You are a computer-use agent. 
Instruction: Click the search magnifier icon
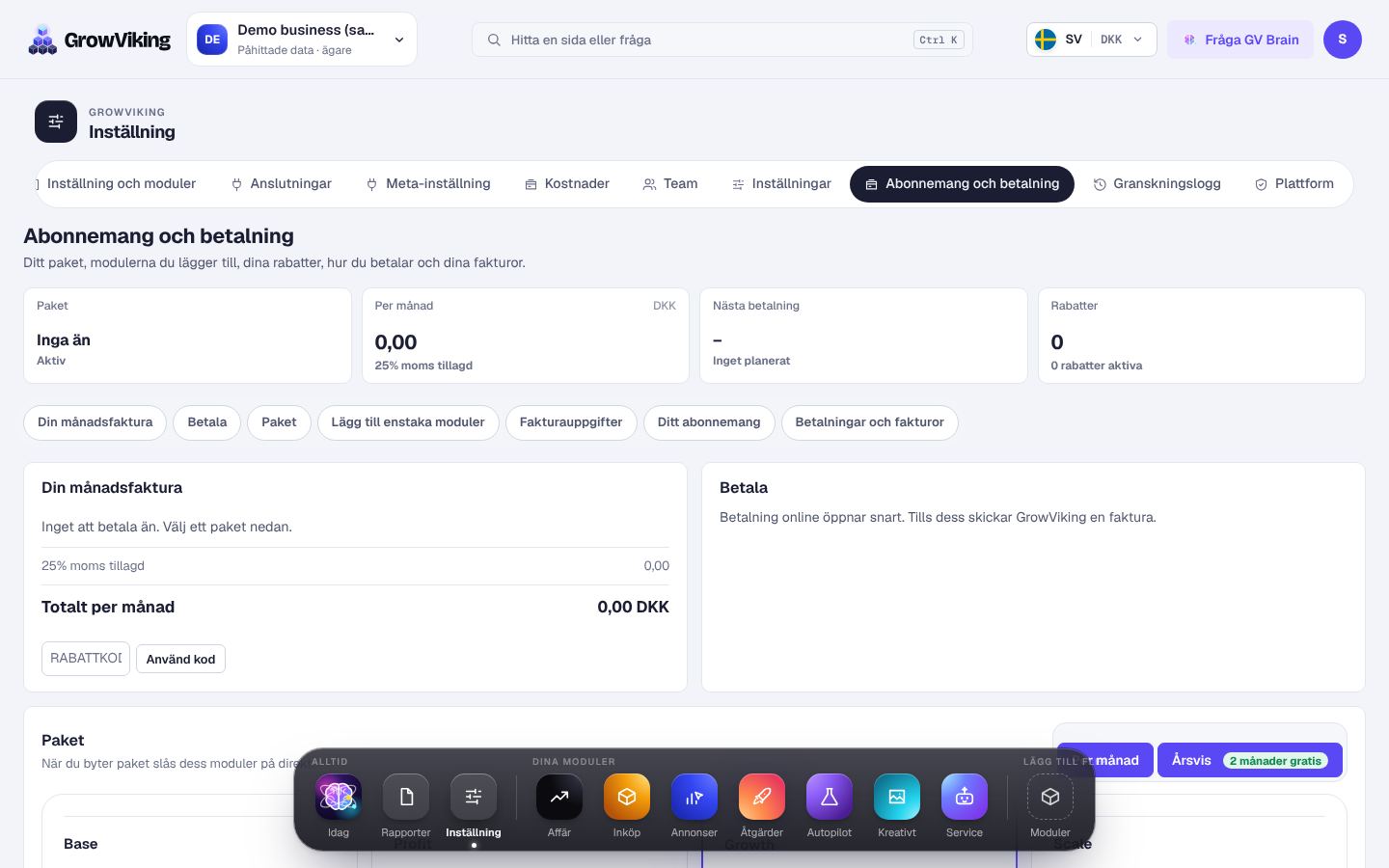point(494,40)
